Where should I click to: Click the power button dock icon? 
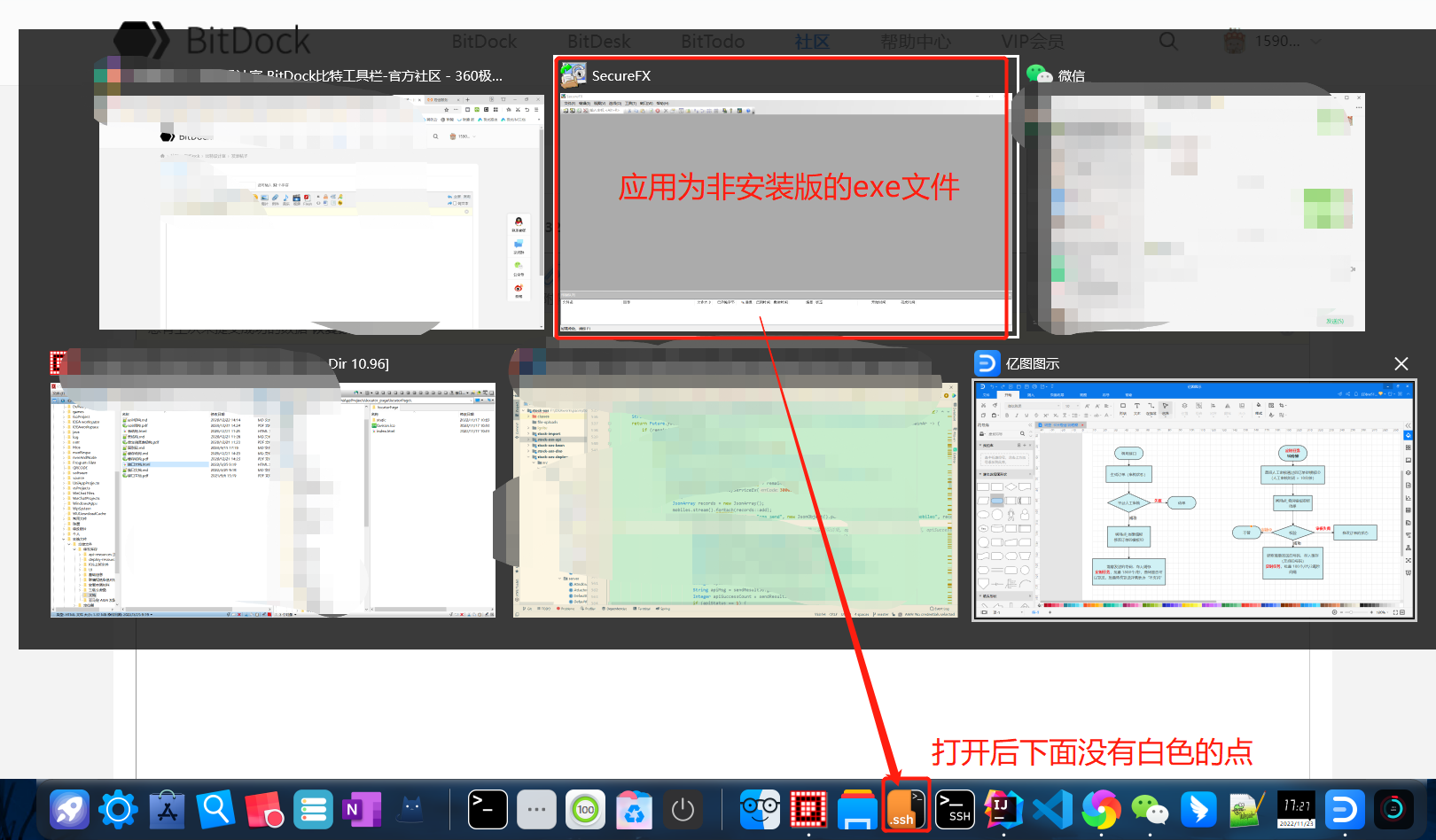click(683, 810)
